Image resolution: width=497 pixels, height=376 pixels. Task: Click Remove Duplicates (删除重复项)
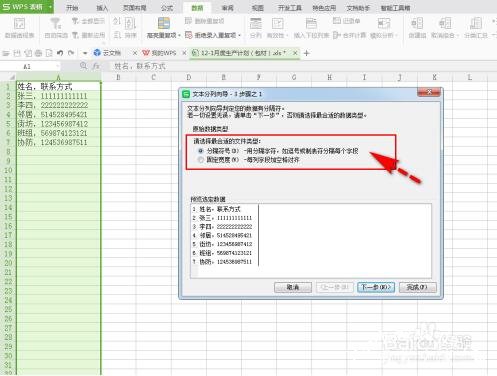(204, 21)
